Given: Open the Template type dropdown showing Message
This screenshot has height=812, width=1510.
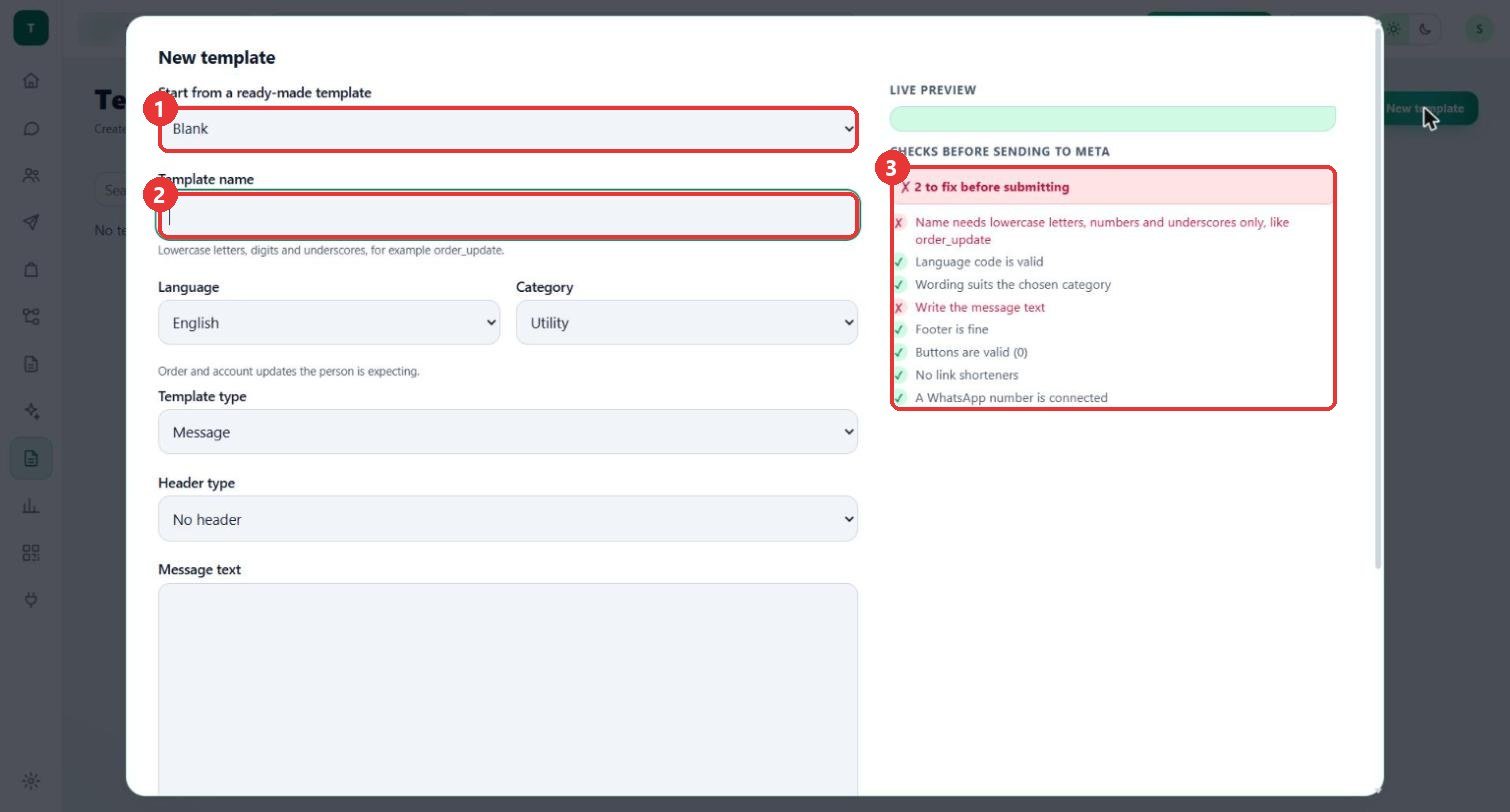Looking at the screenshot, I should pyautogui.click(x=508, y=432).
